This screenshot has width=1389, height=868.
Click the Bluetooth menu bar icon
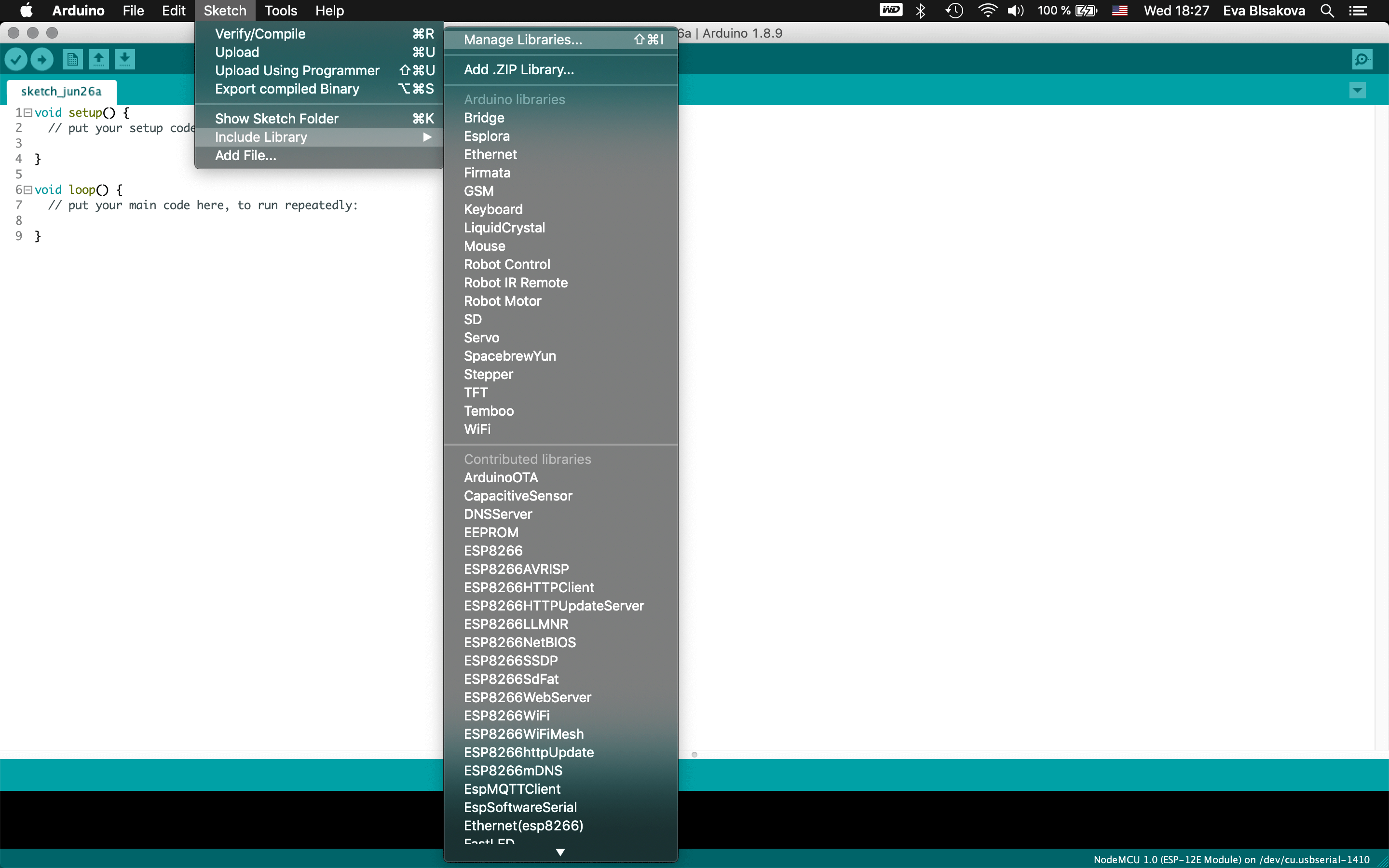pos(921,11)
